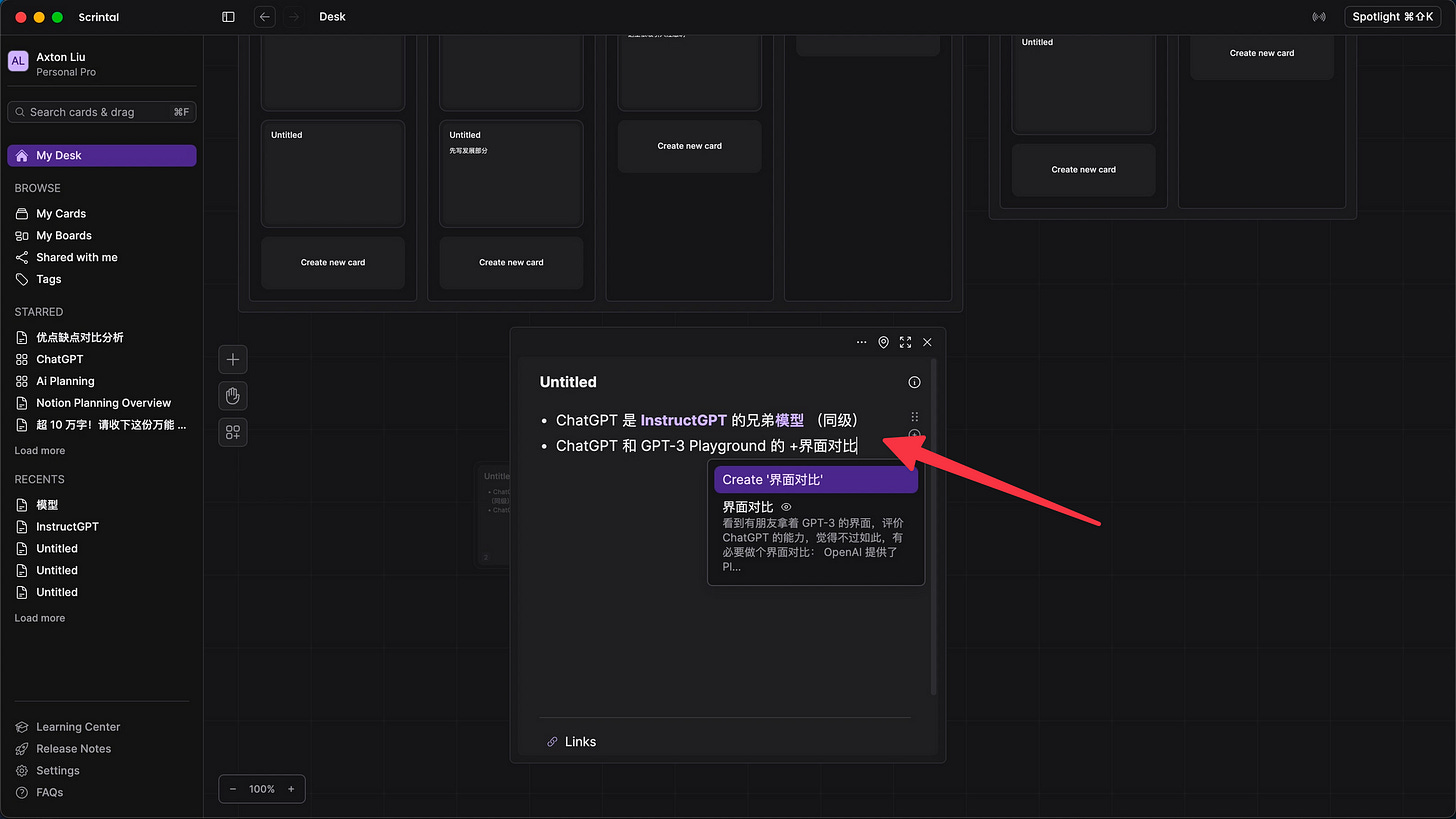The image size is (1456, 819).
Task: Click the location pin icon on card
Action: [884, 342]
